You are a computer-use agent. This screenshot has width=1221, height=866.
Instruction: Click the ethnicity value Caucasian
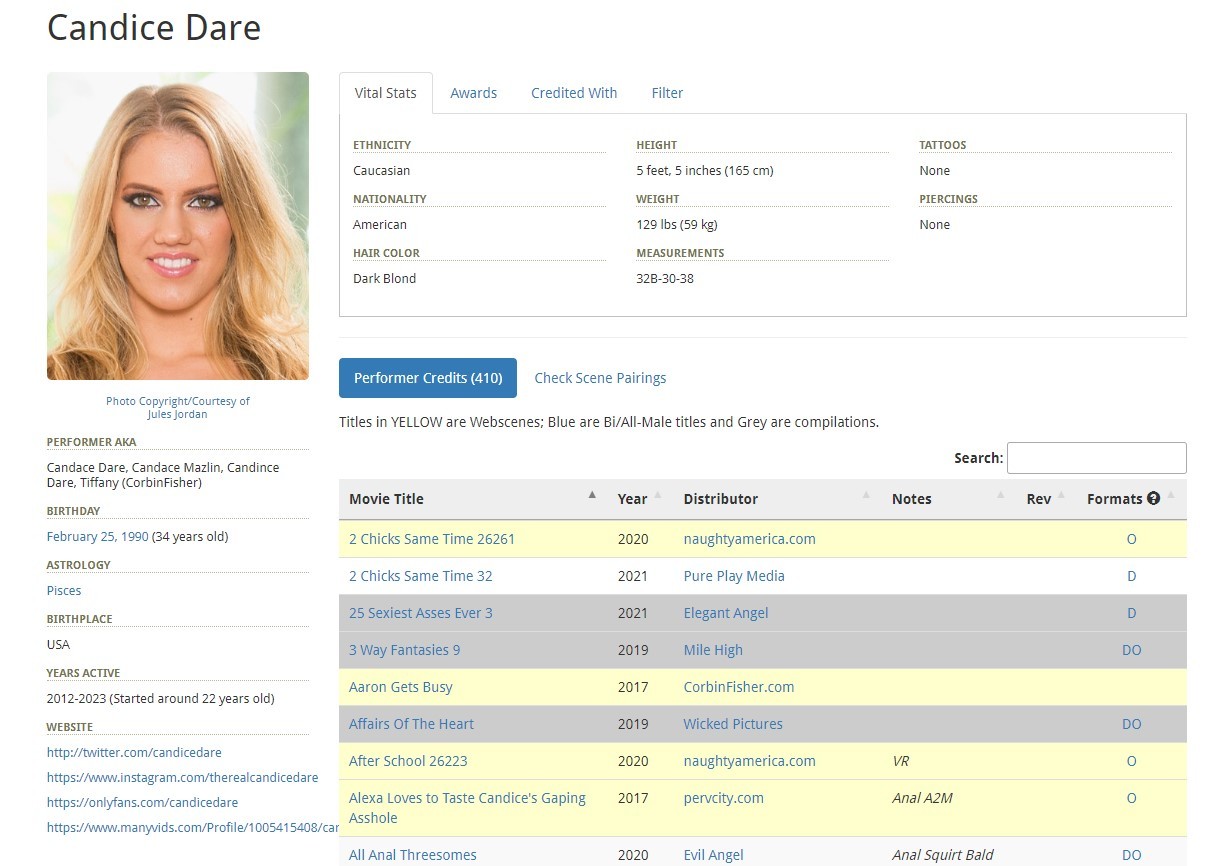click(x=382, y=171)
